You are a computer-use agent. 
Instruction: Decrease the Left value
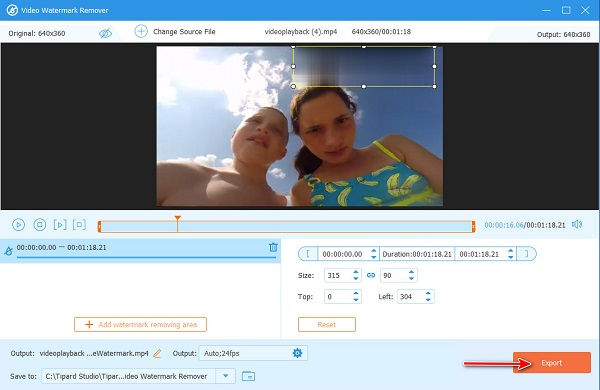[428, 300]
